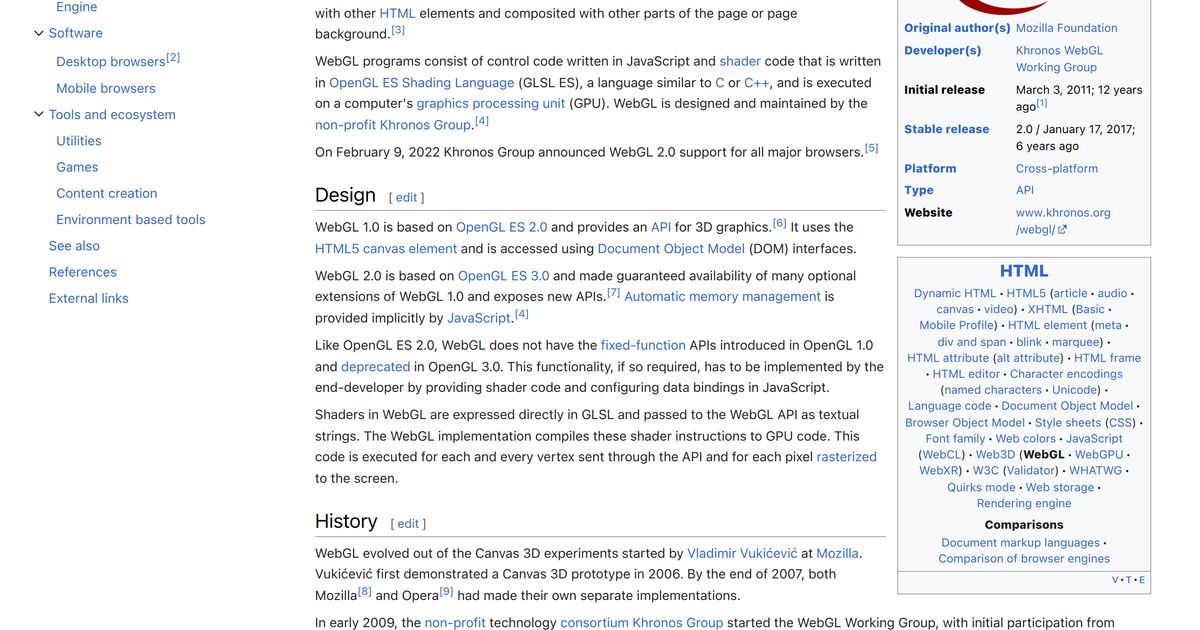Collapse the Tools and ecosystem sidebar section
Screen dimensions: 1200x630
pyautogui.click(x=40, y=114)
